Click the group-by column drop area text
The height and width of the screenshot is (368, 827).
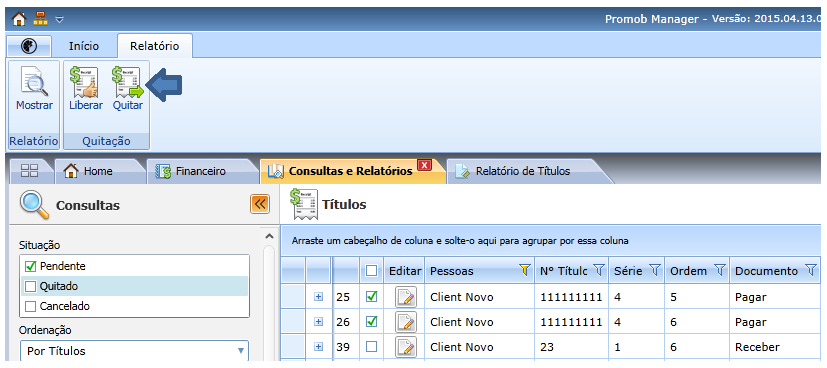(x=460, y=241)
